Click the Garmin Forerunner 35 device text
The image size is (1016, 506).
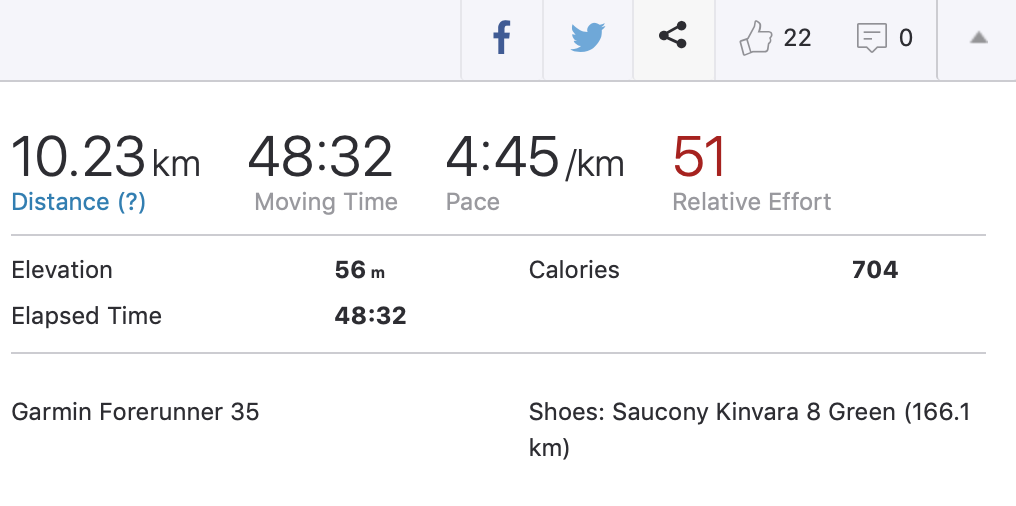tap(135, 412)
